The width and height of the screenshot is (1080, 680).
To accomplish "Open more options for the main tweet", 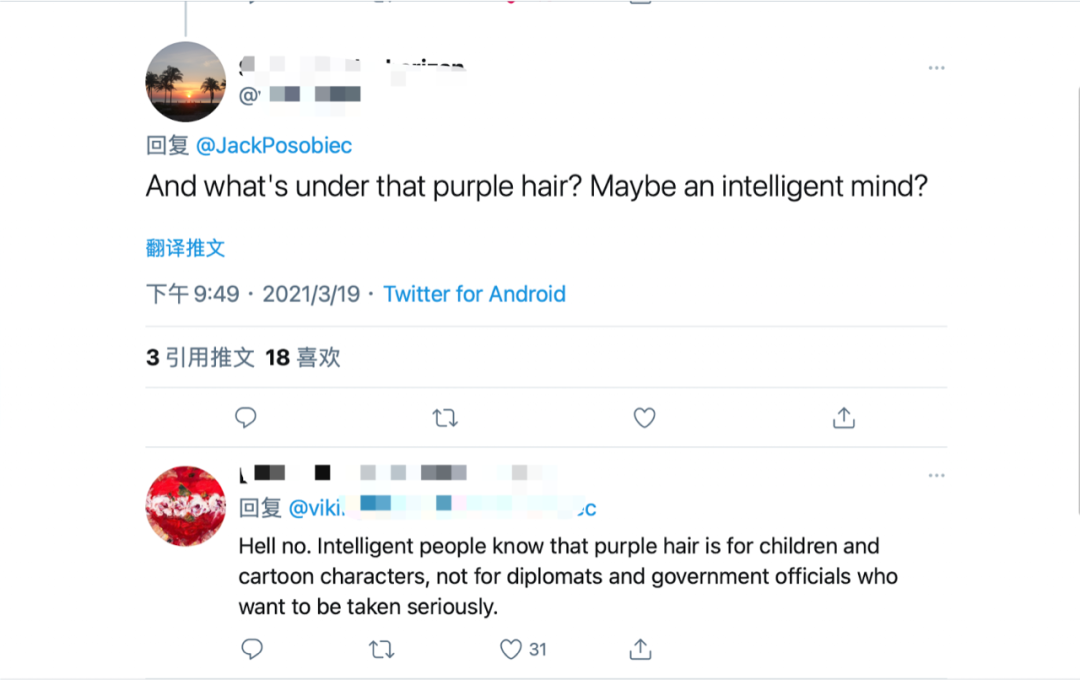I will 936,68.
